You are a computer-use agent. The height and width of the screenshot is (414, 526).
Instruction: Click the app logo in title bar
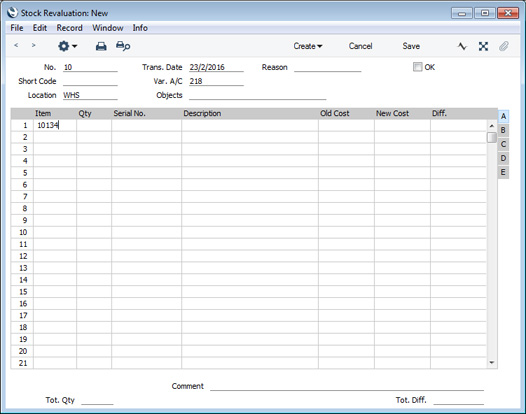(x=12, y=13)
